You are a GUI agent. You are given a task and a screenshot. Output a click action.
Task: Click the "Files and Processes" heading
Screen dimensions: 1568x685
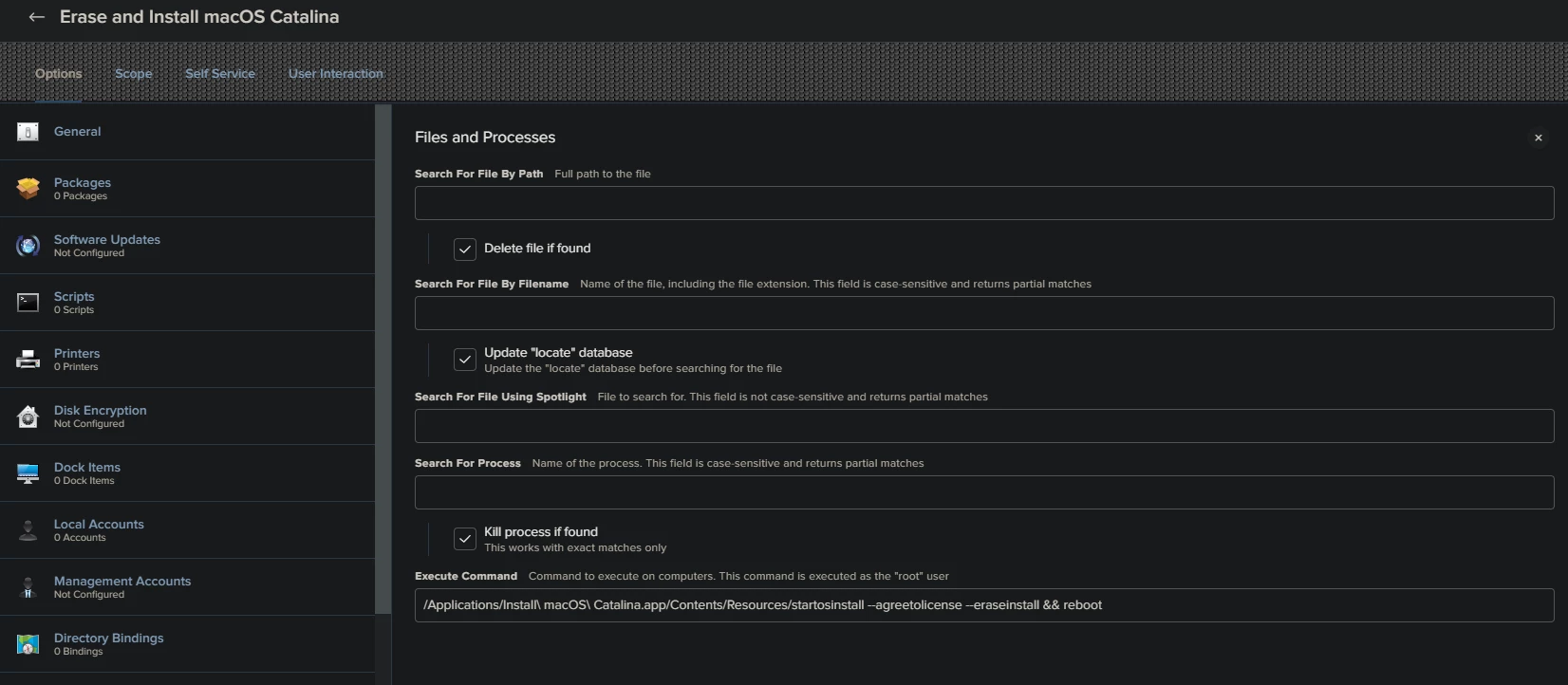pos(485,138)
